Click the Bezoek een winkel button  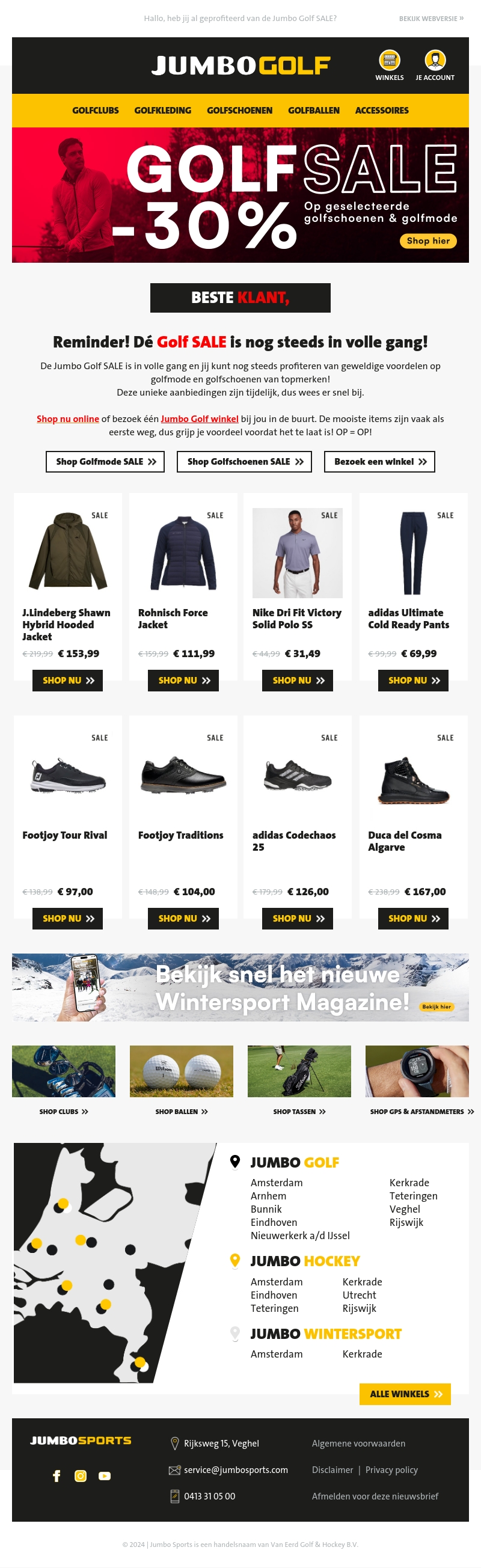point(379,461)
